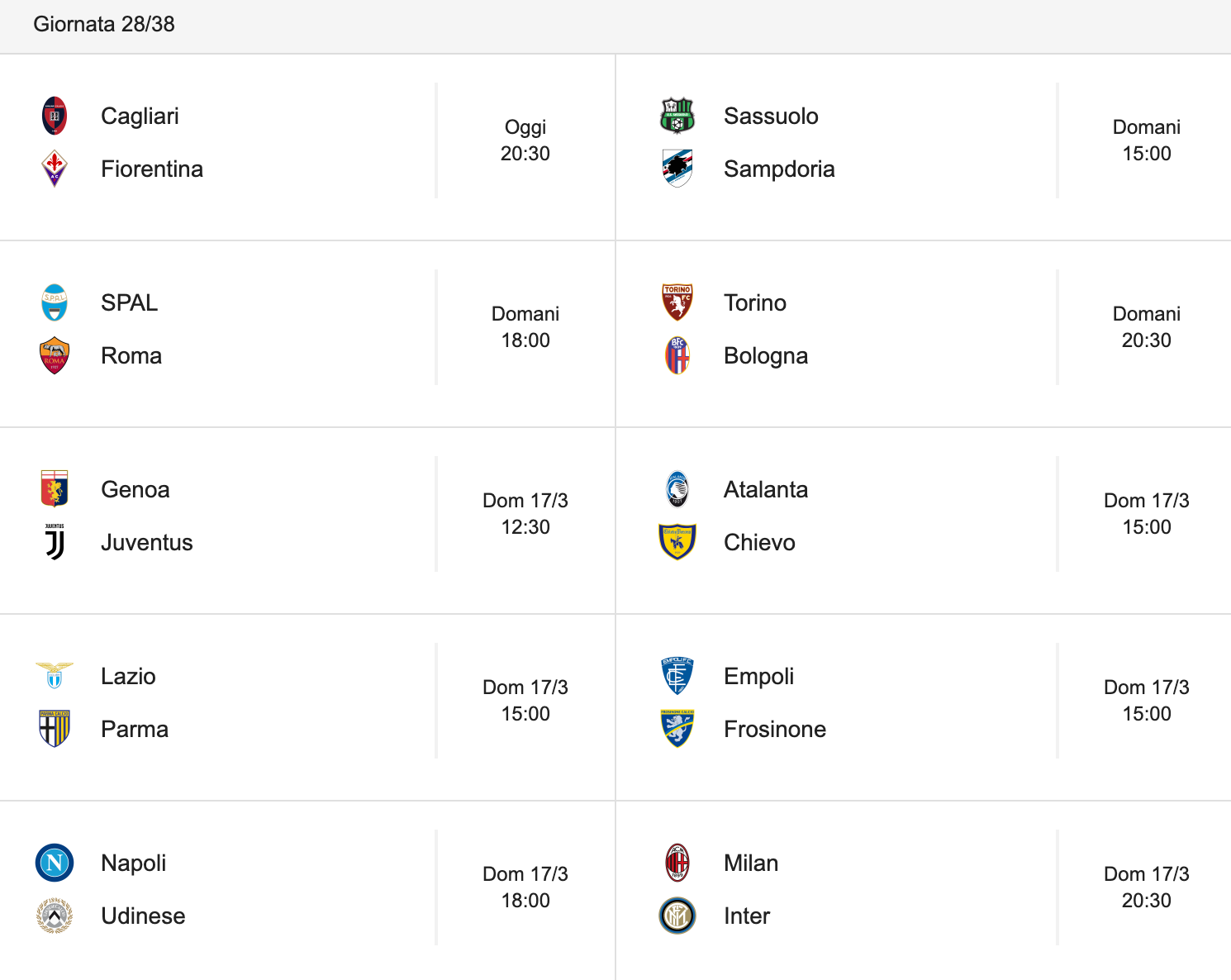Click the Atalanta team crest
The height and width of the screenshot is (980, 1231).
(677, 489)
